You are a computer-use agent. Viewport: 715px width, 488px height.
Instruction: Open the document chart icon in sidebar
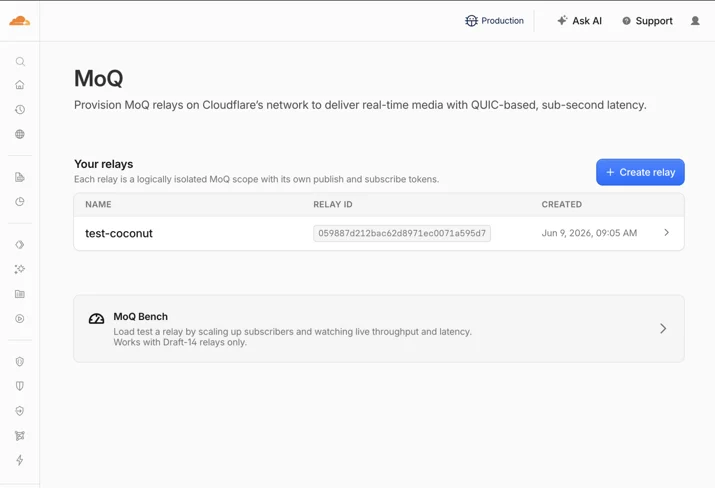[20, 177]
